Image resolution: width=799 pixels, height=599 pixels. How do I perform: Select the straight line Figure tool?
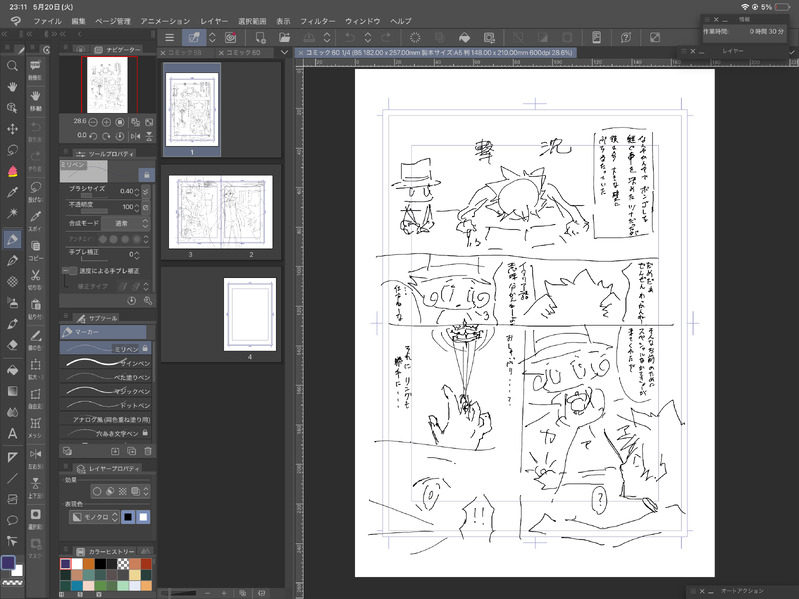[12, 478]
